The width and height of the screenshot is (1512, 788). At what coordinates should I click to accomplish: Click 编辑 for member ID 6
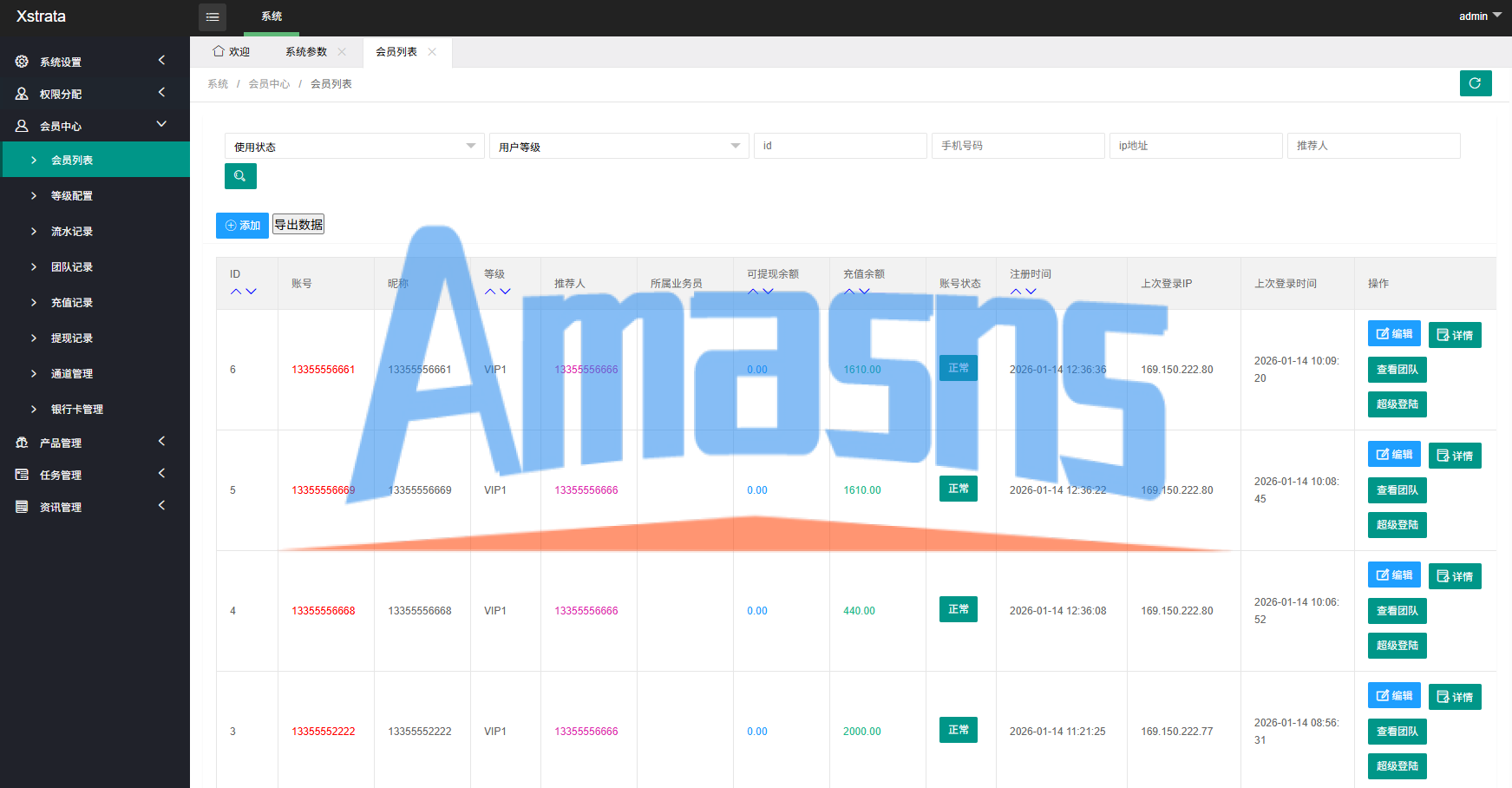point(1394,333)
